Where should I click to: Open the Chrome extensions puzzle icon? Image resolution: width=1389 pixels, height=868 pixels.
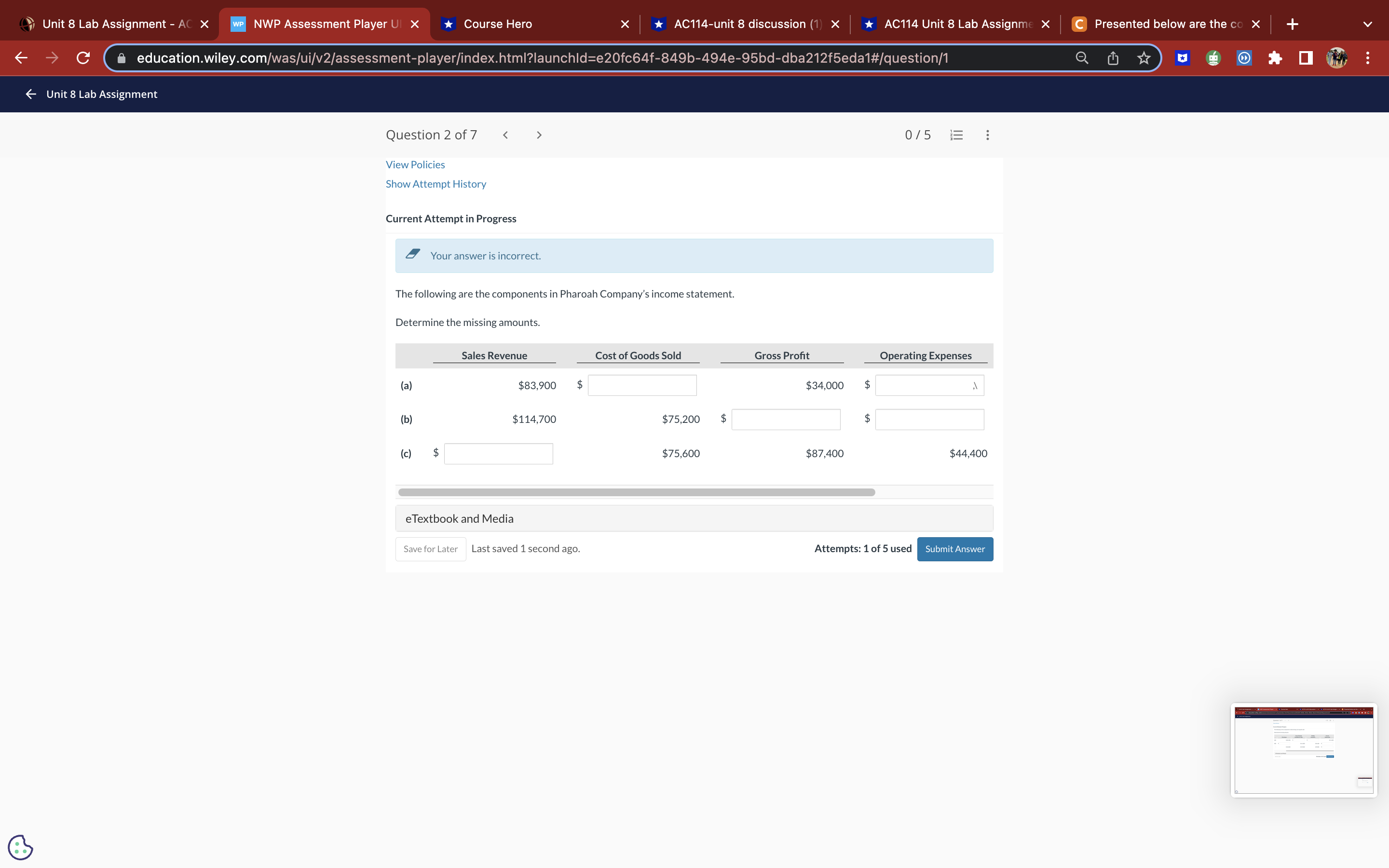pos(1275,58)
